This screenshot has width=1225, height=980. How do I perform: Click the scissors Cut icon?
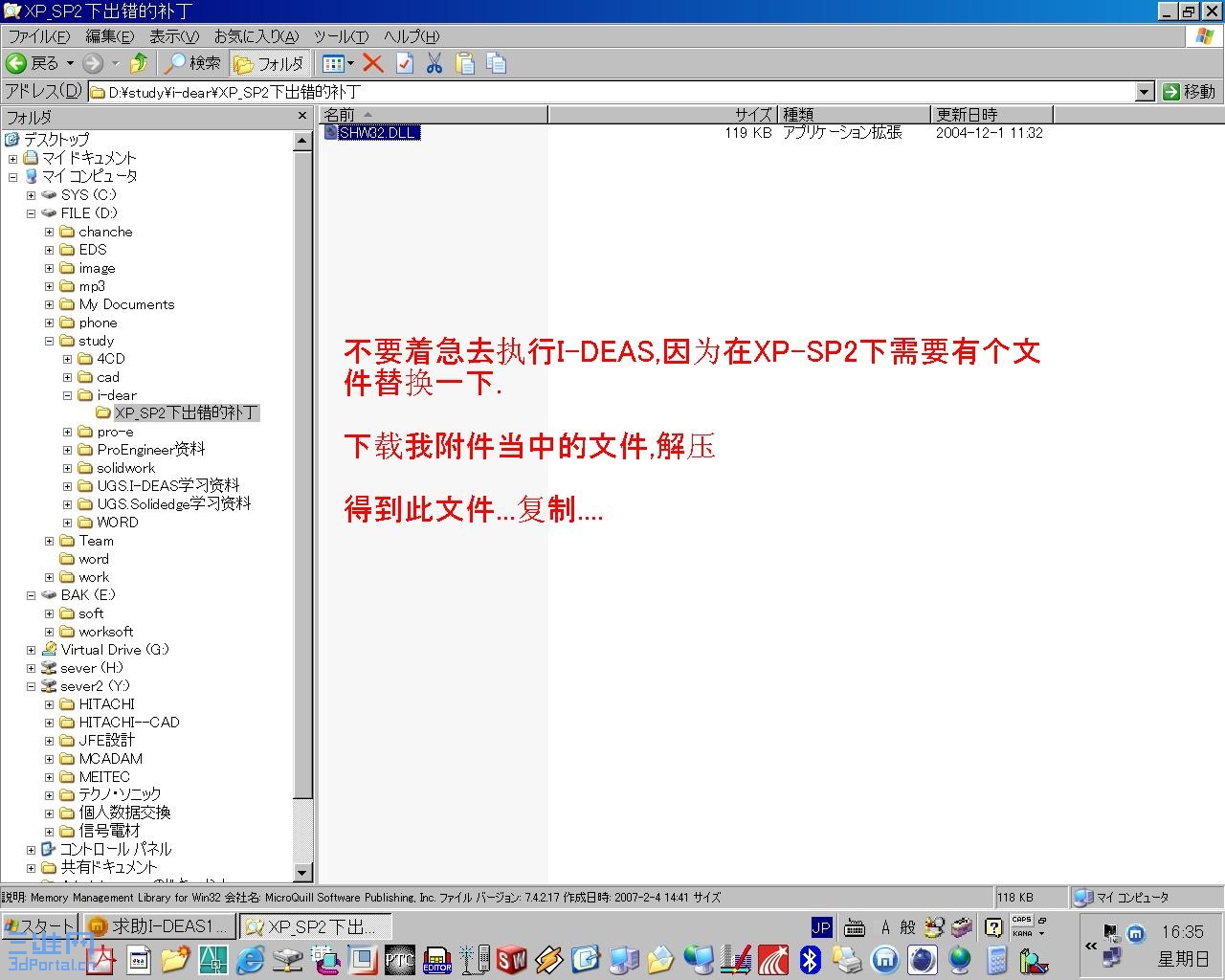coord(434,63)
